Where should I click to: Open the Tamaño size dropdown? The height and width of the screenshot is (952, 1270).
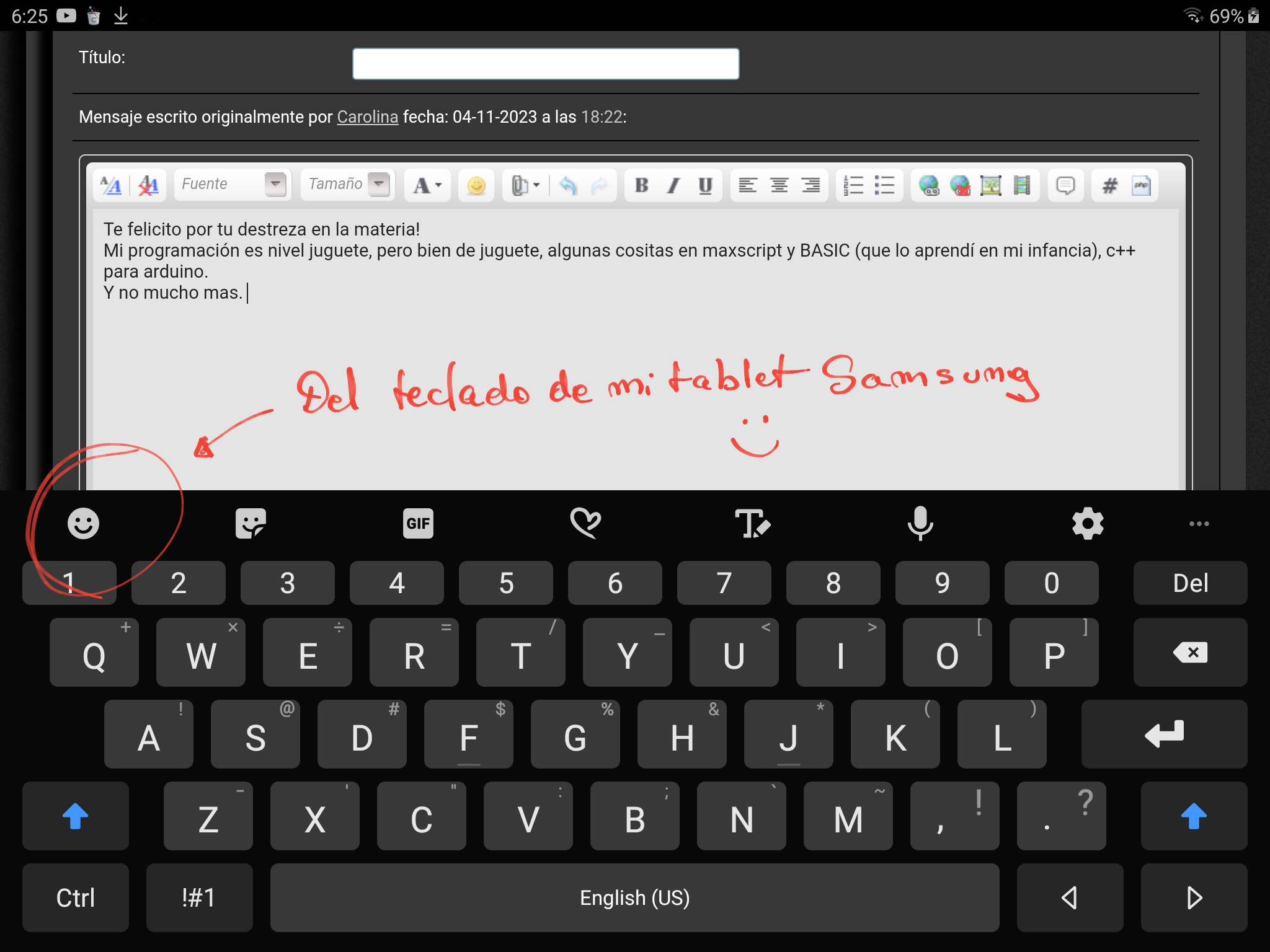click(x=378, y=184)
